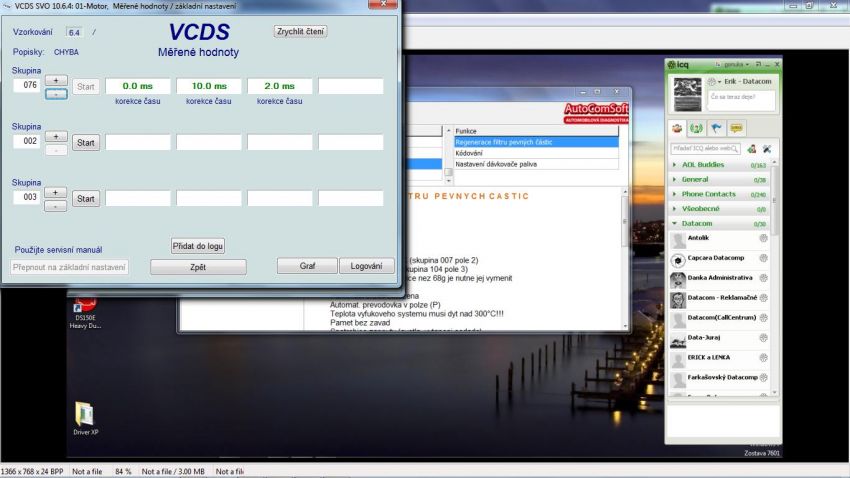
Task: Decrease group 076 with minus button
Action: [x=56, y=94]
